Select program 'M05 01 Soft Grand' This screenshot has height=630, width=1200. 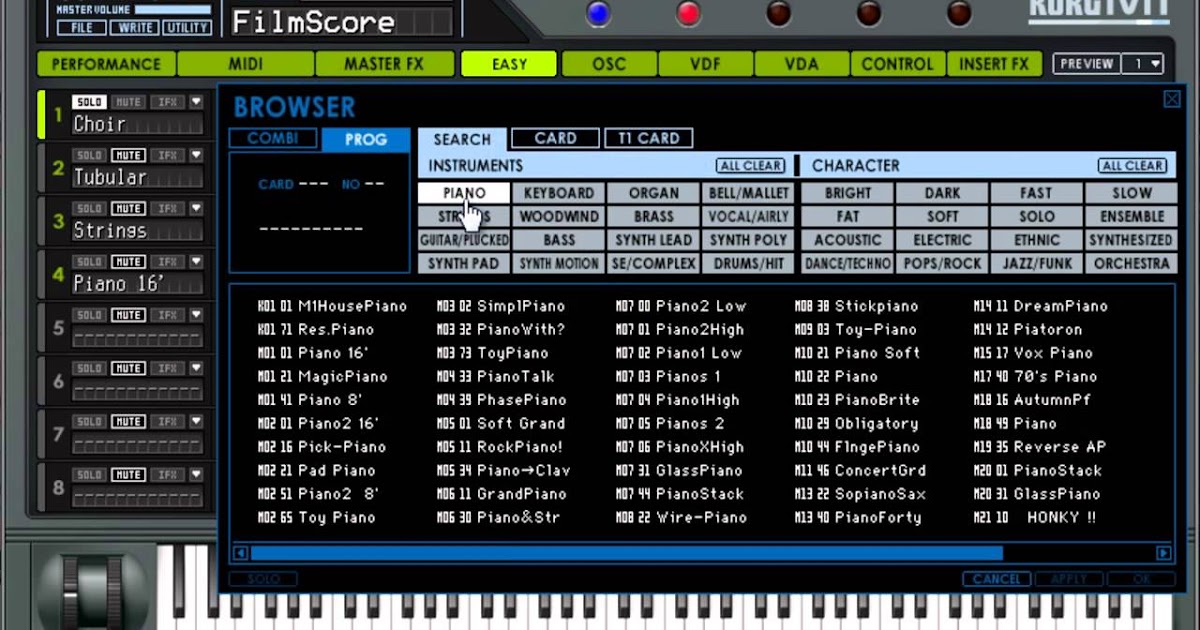(501, 423)
